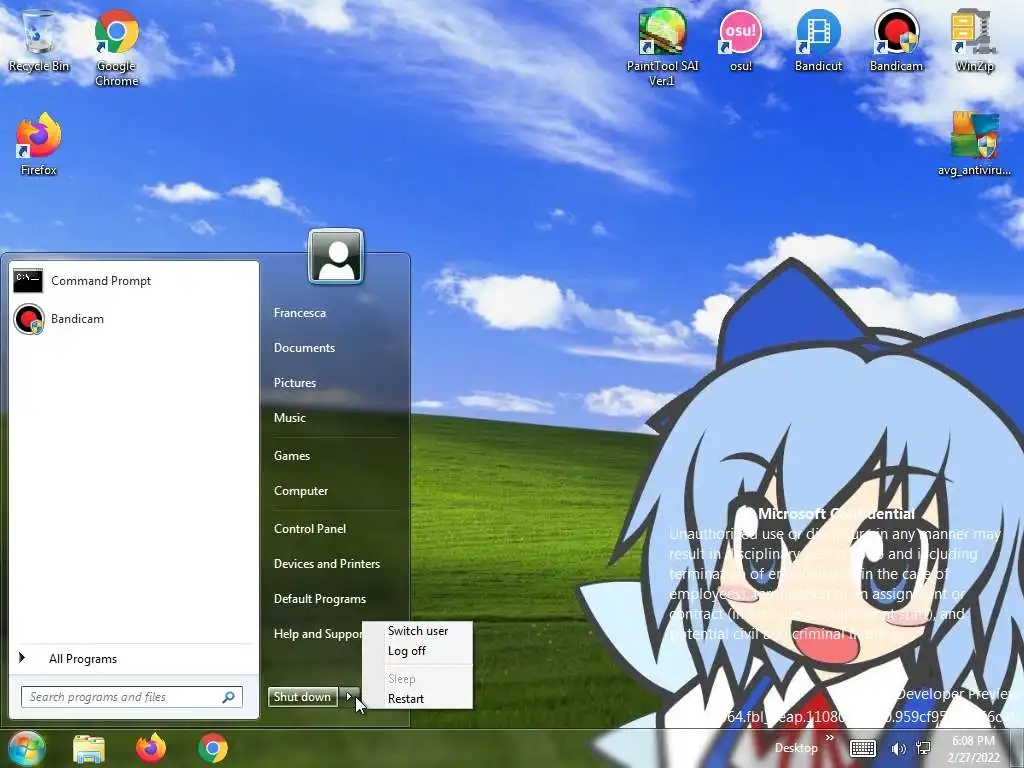This screenshot has width=1024, height=768.
Task: Open network icon in system tray
Action: (x=923, y=748)
